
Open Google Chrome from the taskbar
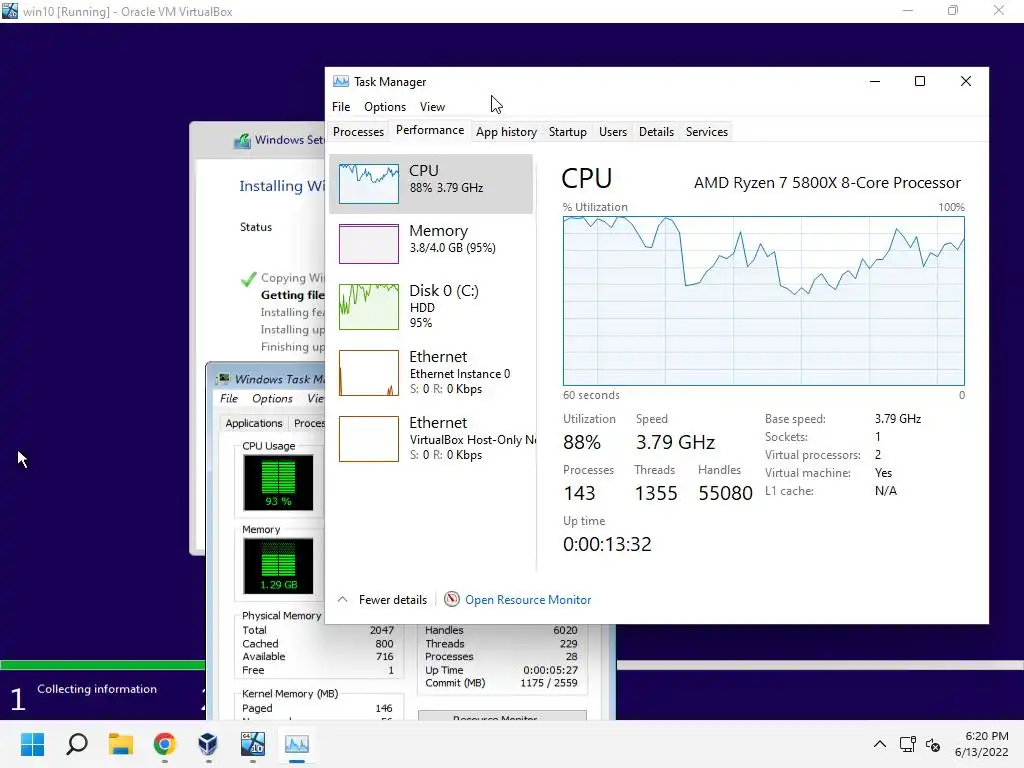(165, 744)
